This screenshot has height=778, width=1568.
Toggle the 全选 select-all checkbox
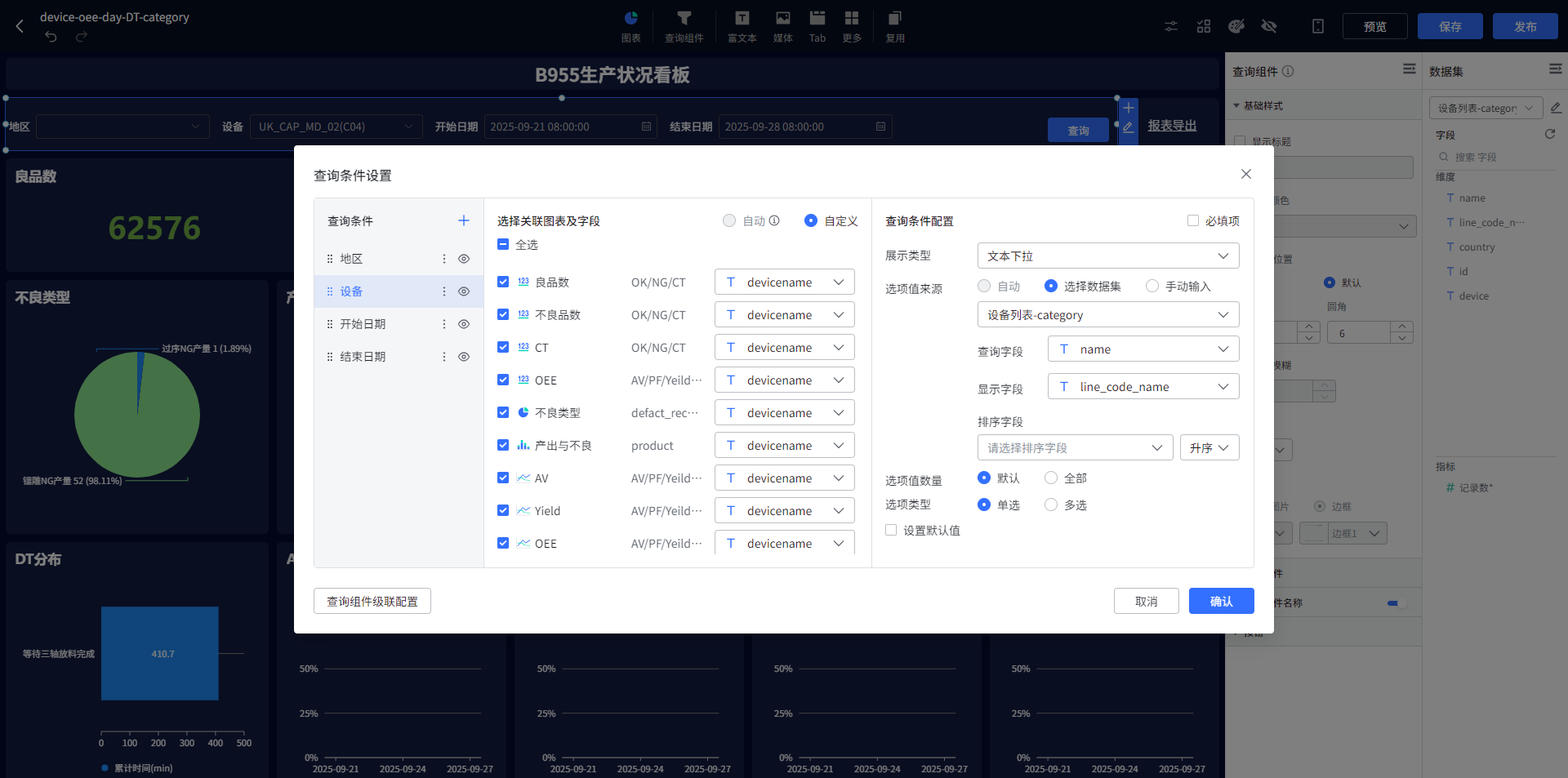[503, 244]
